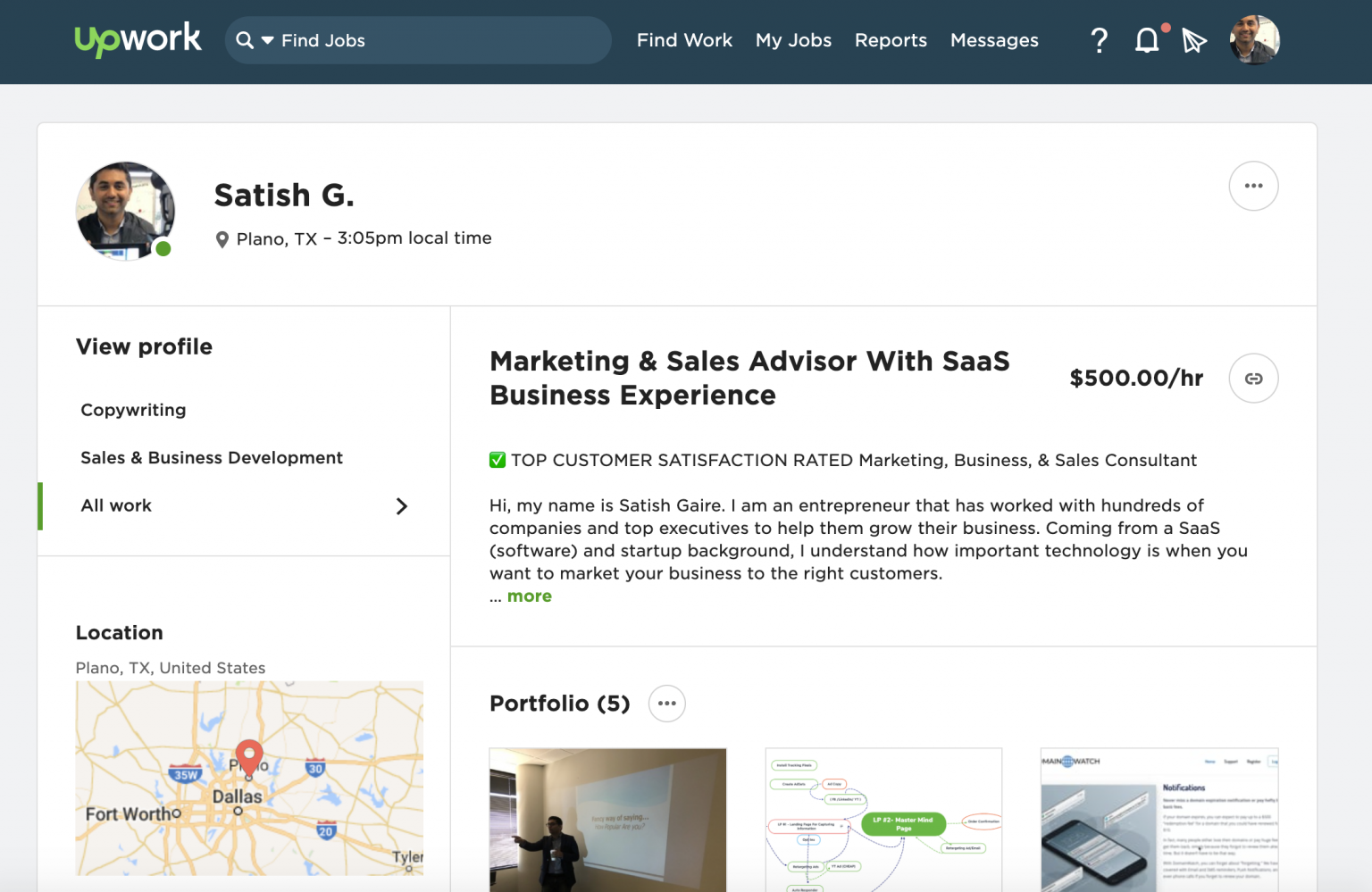Open Portfolio section options ellipsis

[666, 704]
